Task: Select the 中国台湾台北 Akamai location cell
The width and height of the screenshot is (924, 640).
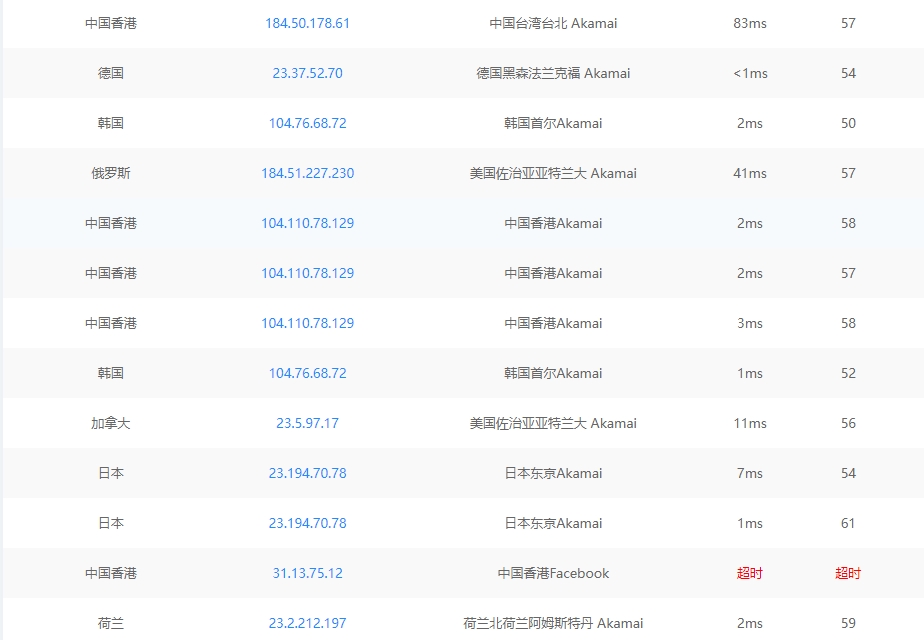Action: [x=553, y=23]
